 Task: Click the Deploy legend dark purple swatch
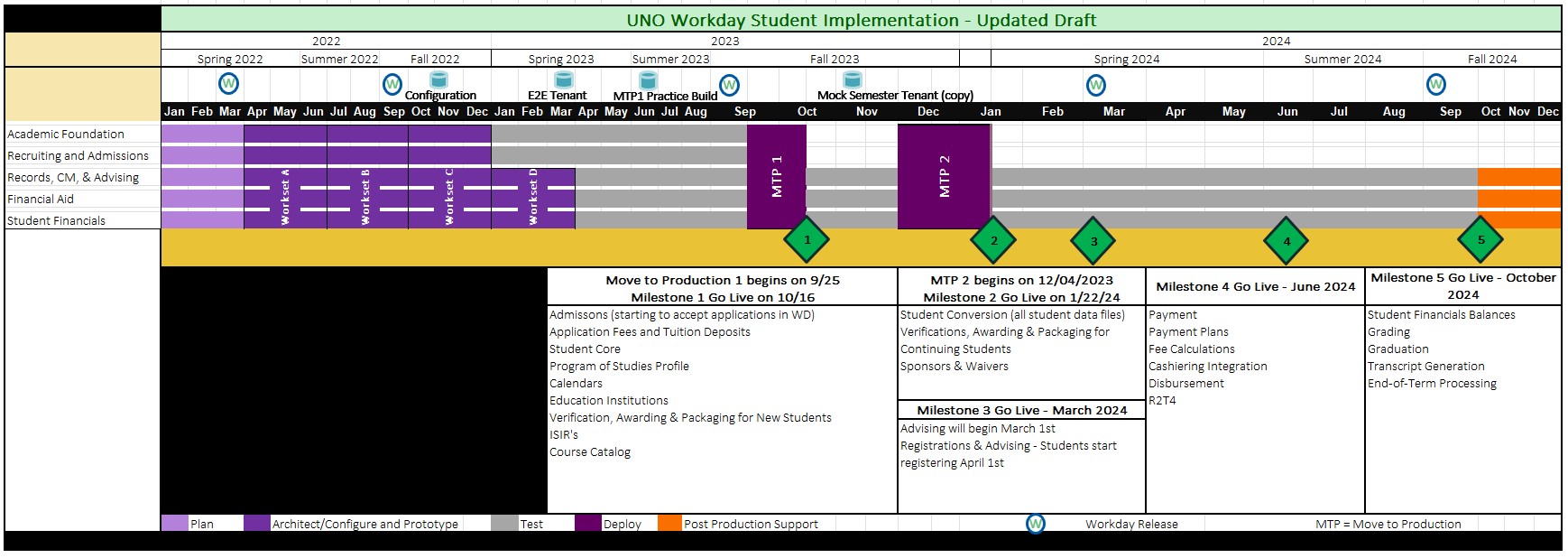coord(588,524)
